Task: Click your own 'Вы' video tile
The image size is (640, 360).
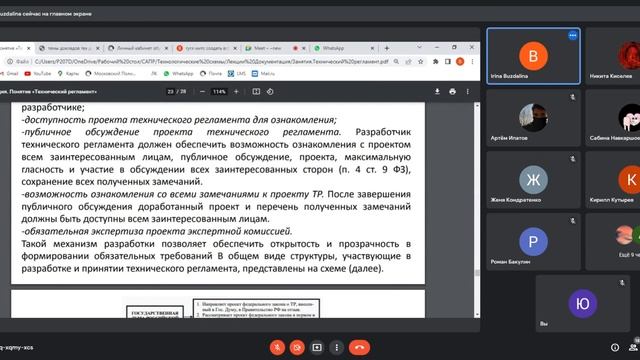Action: [582, 303]
